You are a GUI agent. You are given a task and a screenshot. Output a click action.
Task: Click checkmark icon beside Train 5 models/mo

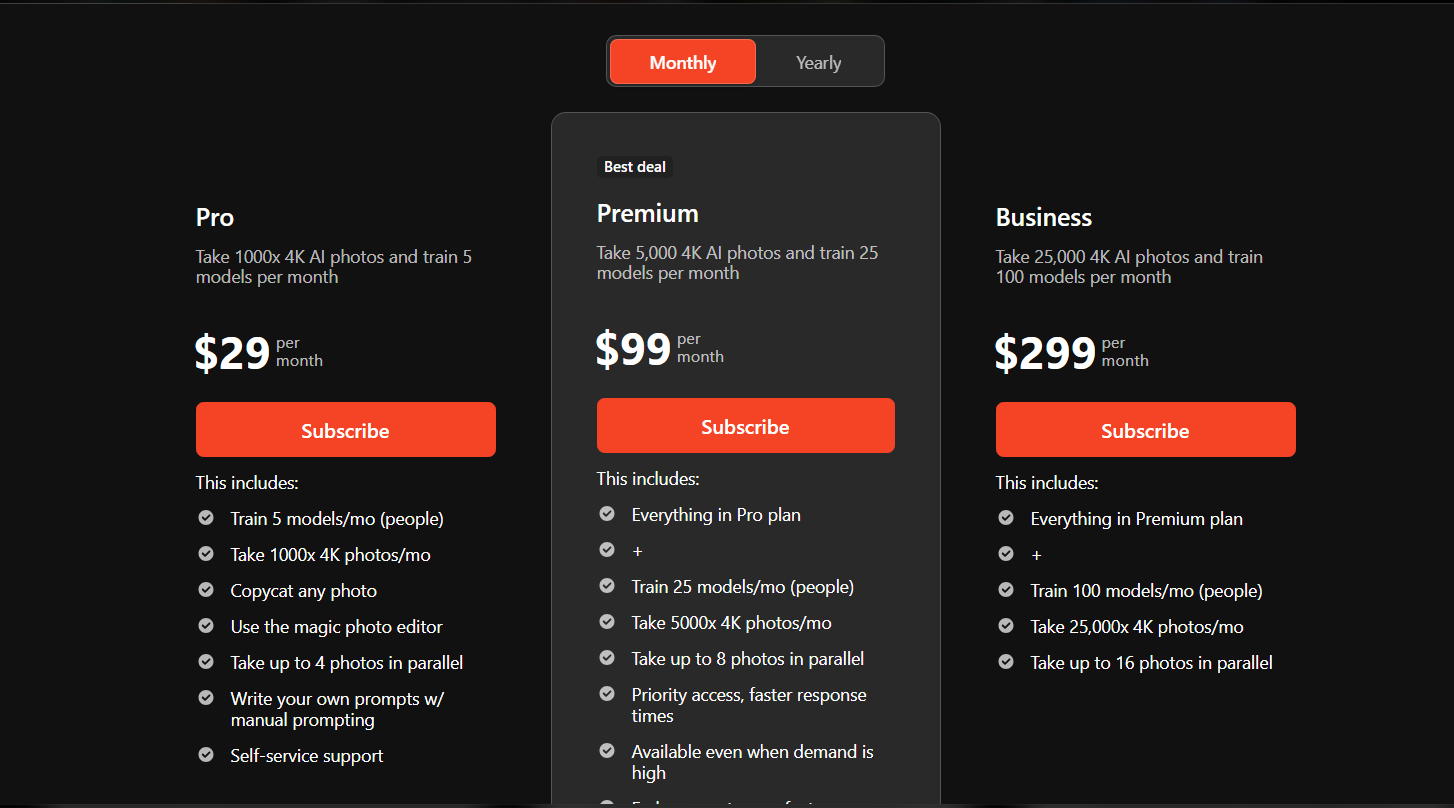point(206,518)
